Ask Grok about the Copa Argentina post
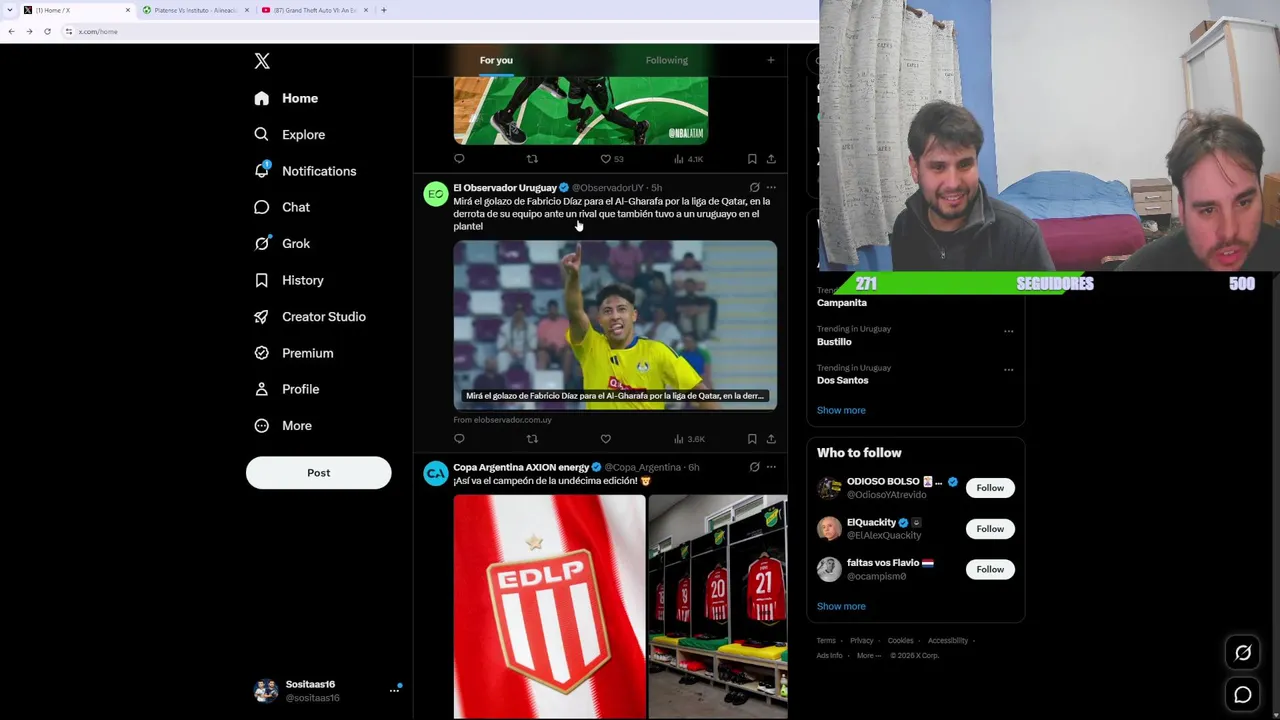Viewport: 1280px width, 720px height. pyautogui.click(x=754, y=467)
